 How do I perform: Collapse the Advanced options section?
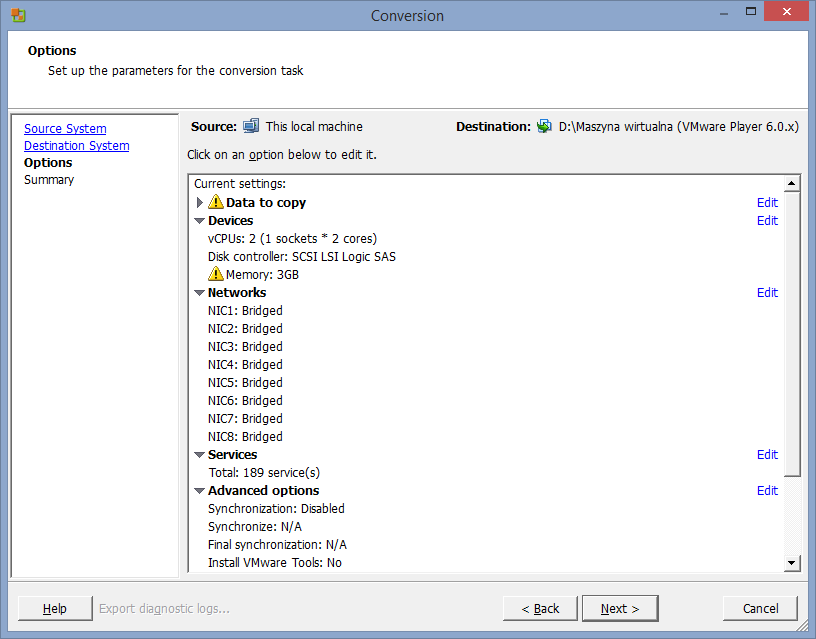click(200, 491)
